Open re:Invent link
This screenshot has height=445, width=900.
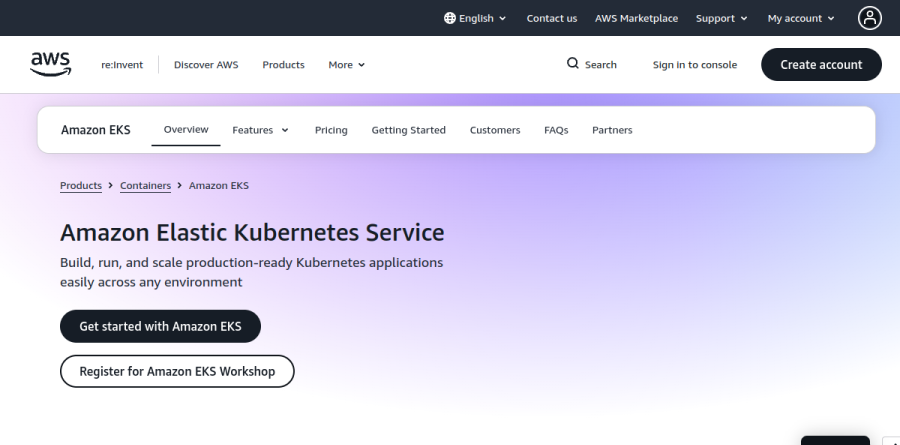coord(122,65)
